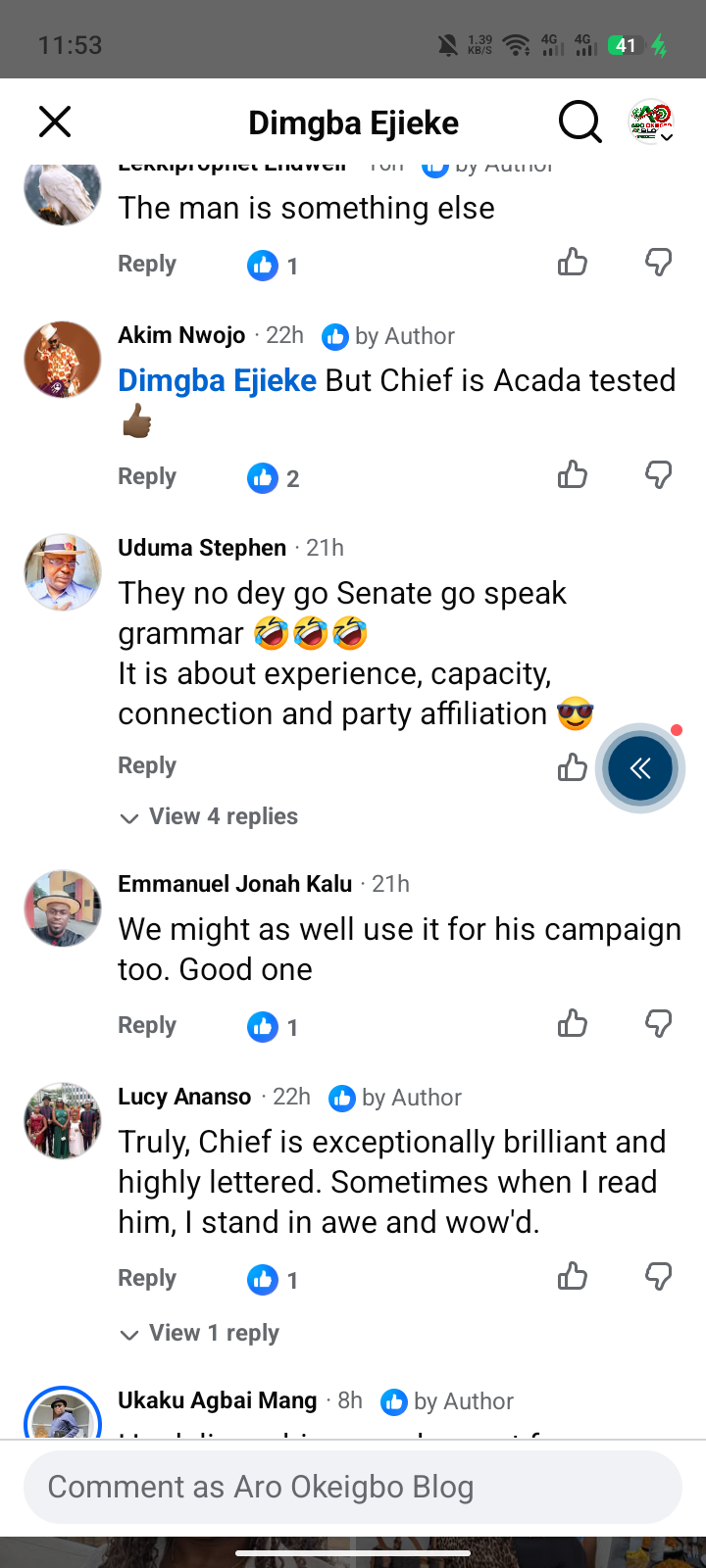Image resolution: width=706 pixels, height=1568 pixels.
Task: Expand View 1 reply under Lucy Ananso
Action: [200, 1333]
